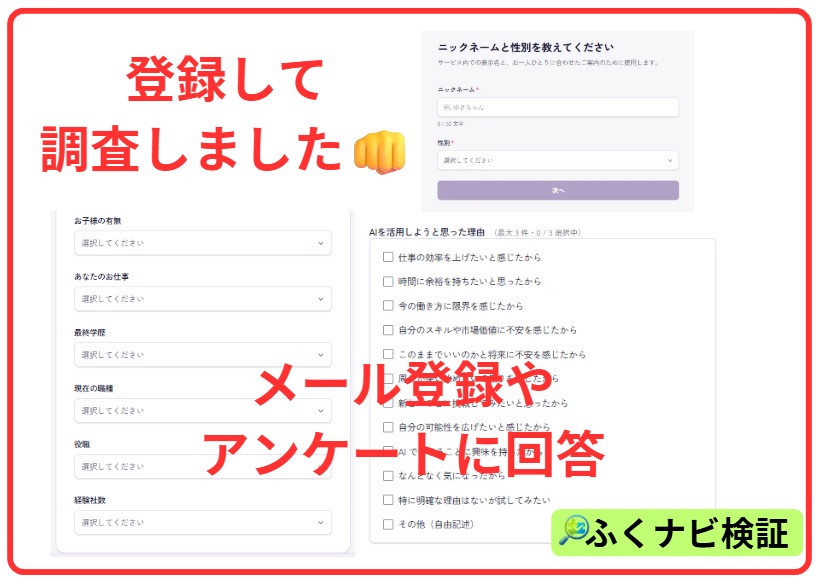Viewport: 824px width, 584px height.
Task: Check このままでいいのかと将来に不安を感じたから
Action: click(388, 354)
